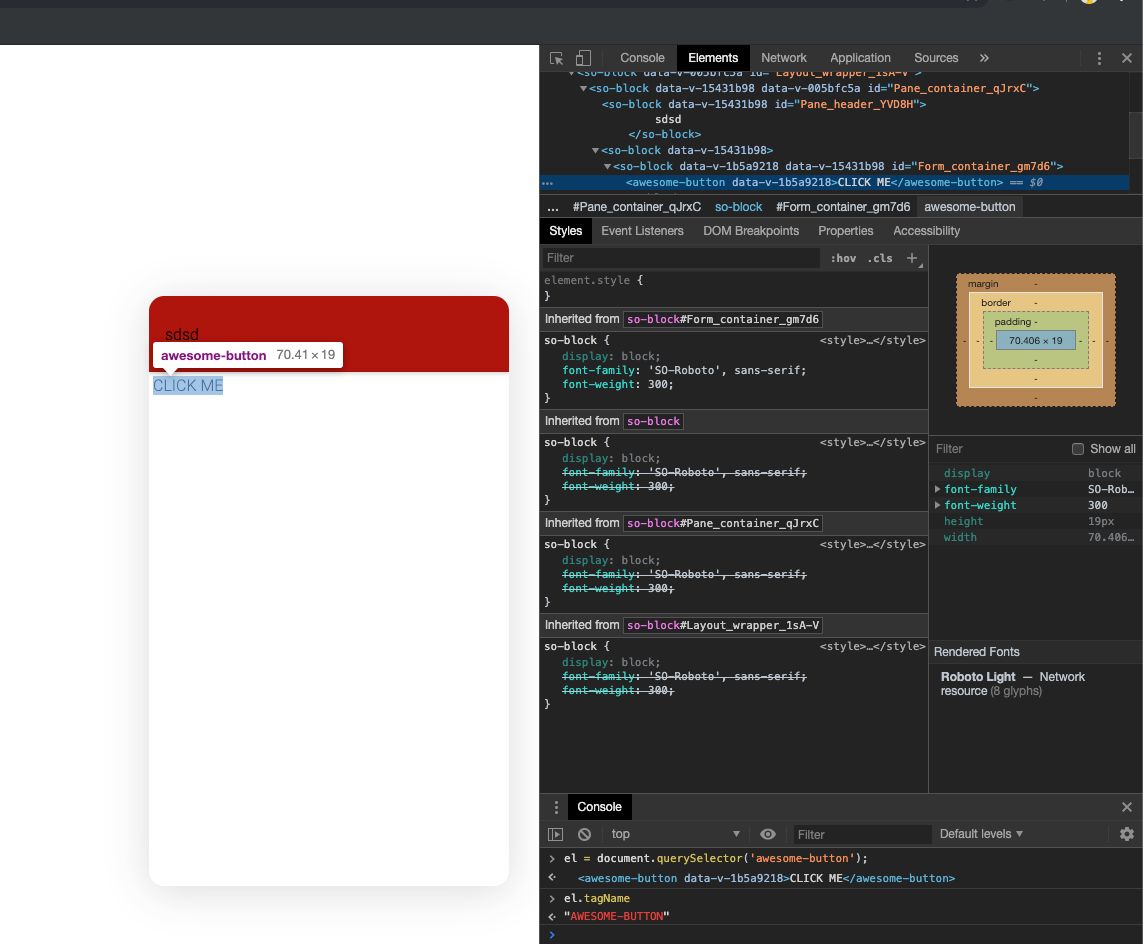Viewport: 1143px width, 944px height.
Task: Select the Pane_header_YVD8H so-block row
Action: point(764,104)
